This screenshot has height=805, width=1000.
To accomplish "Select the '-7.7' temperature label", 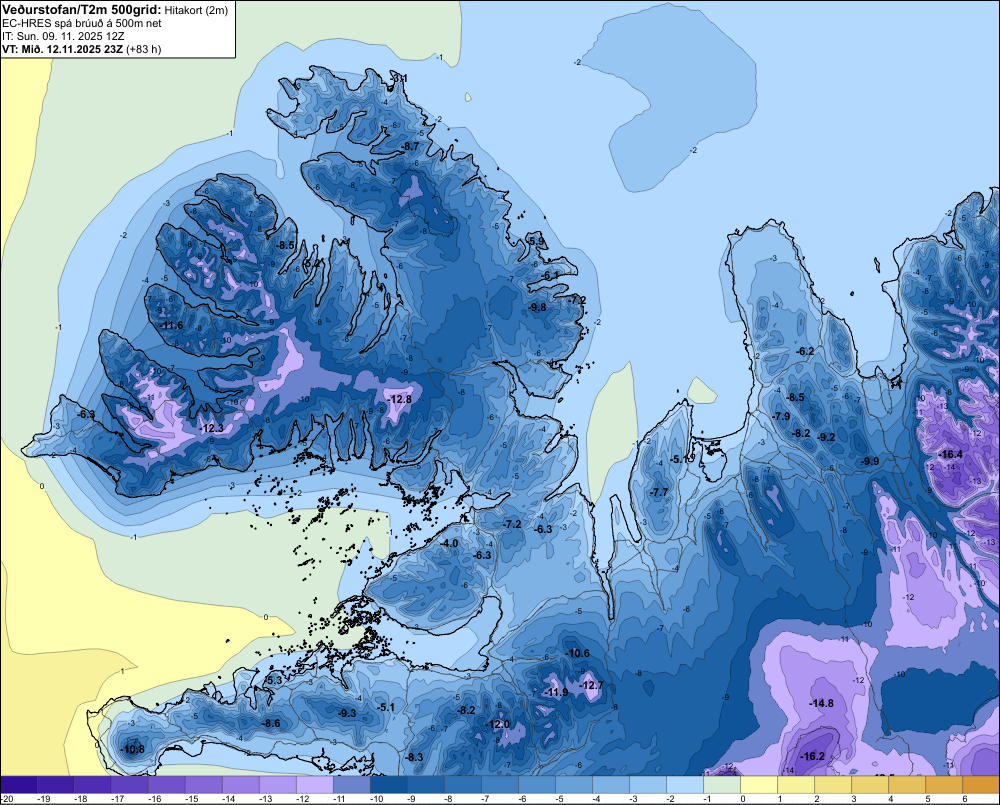I will click(659, 492).
